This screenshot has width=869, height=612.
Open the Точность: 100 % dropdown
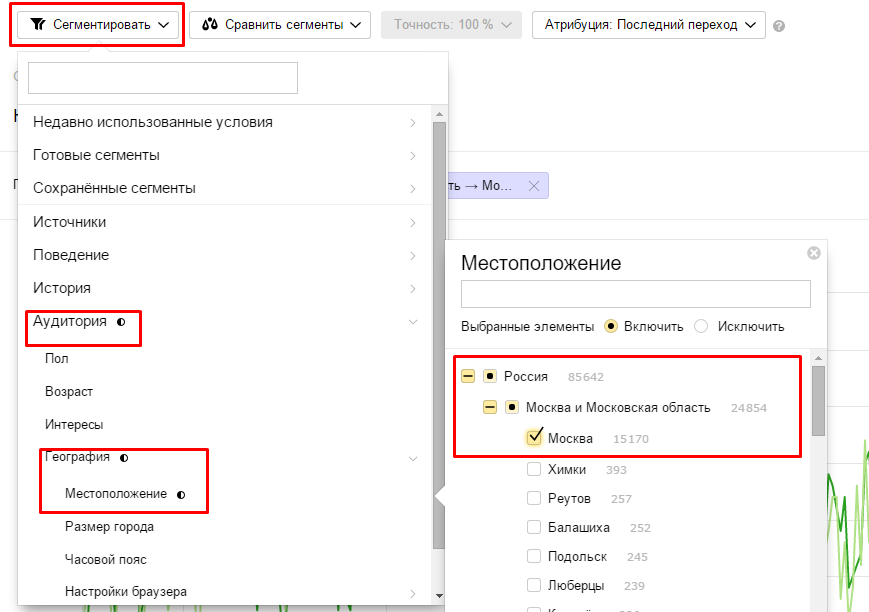click(x=451, y=25)
